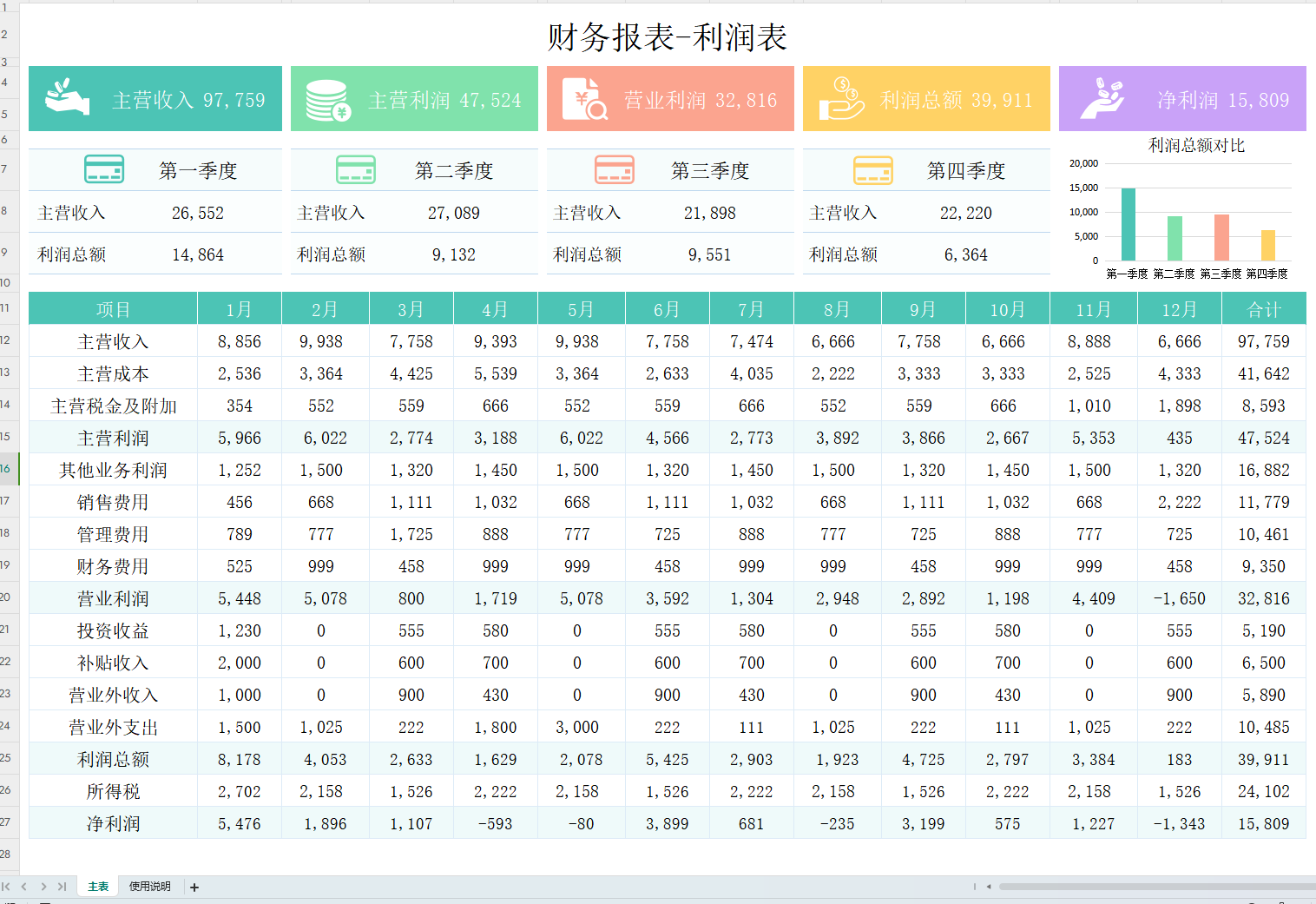
Task: Click the hand with dollar coins icon beside 利润总额
Action: [842, 98]
